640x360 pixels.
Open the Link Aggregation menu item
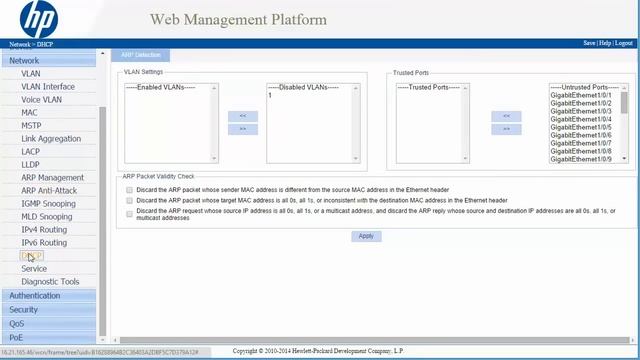[x=51, y=139]
